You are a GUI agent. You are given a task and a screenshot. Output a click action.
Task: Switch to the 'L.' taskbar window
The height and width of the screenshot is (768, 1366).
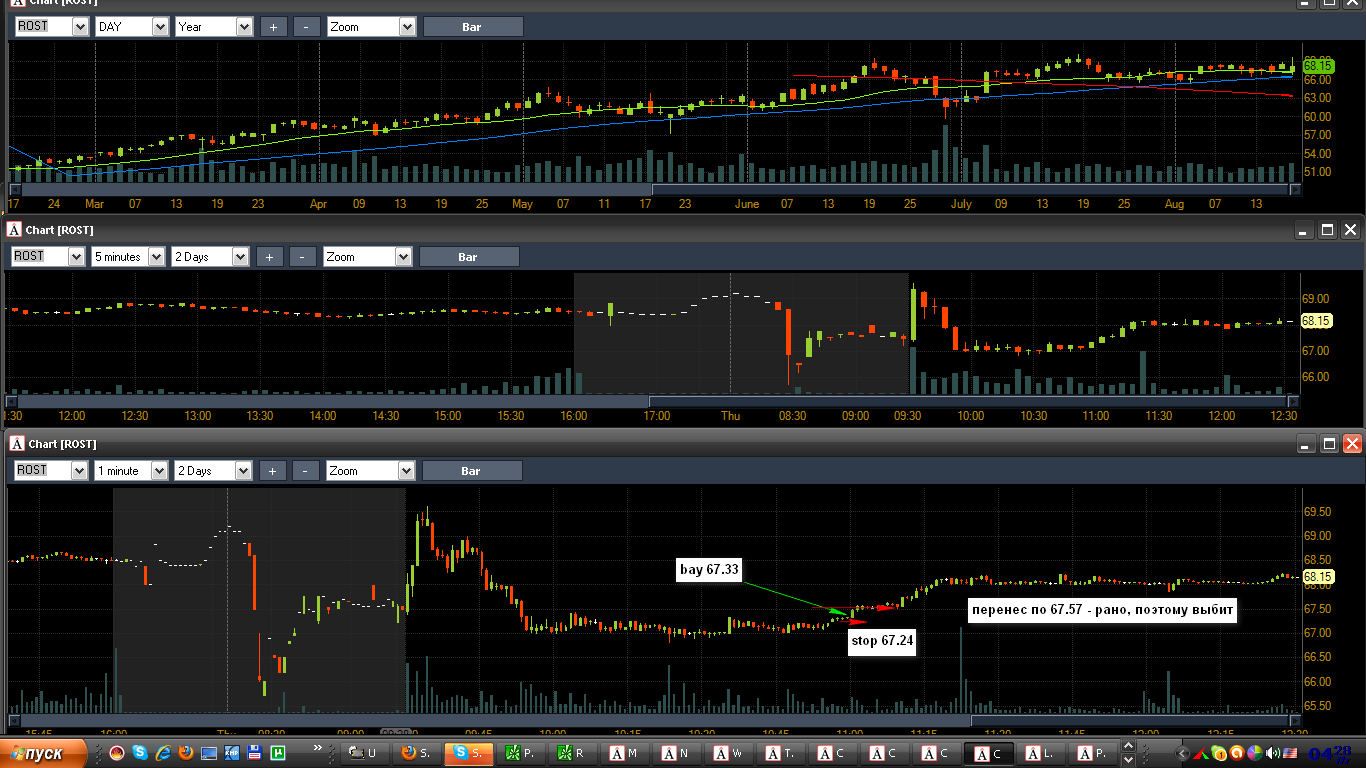click(x=1040, y=753)
